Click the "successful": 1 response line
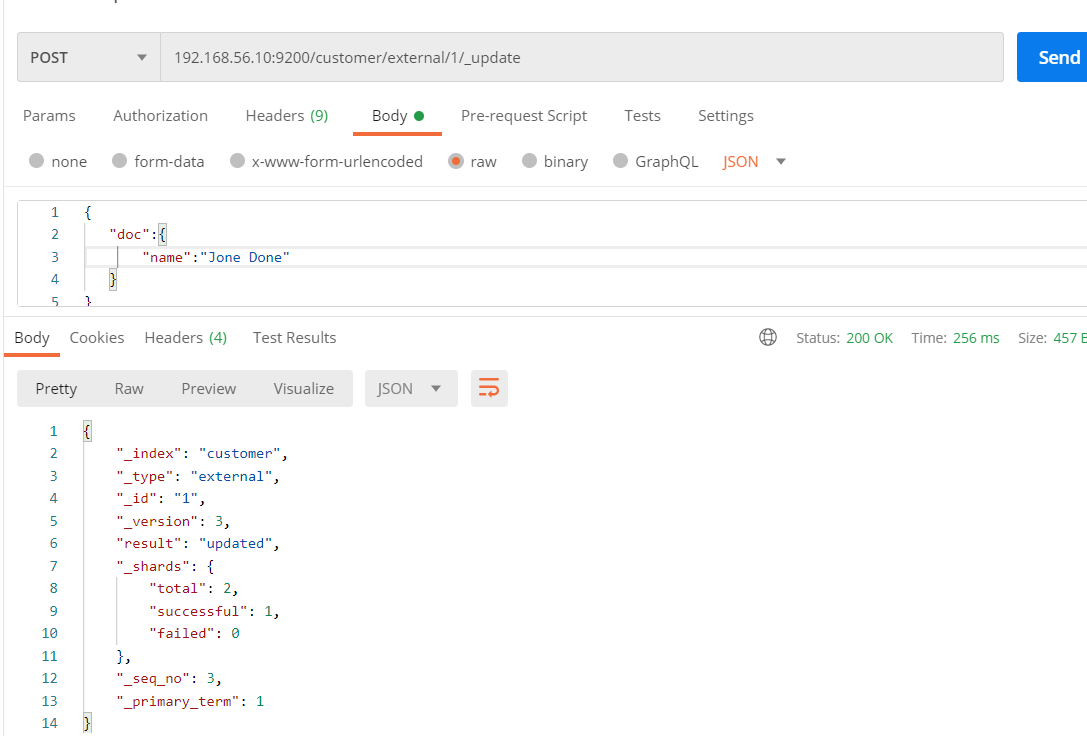1087x736 pixels. [214, 611]
